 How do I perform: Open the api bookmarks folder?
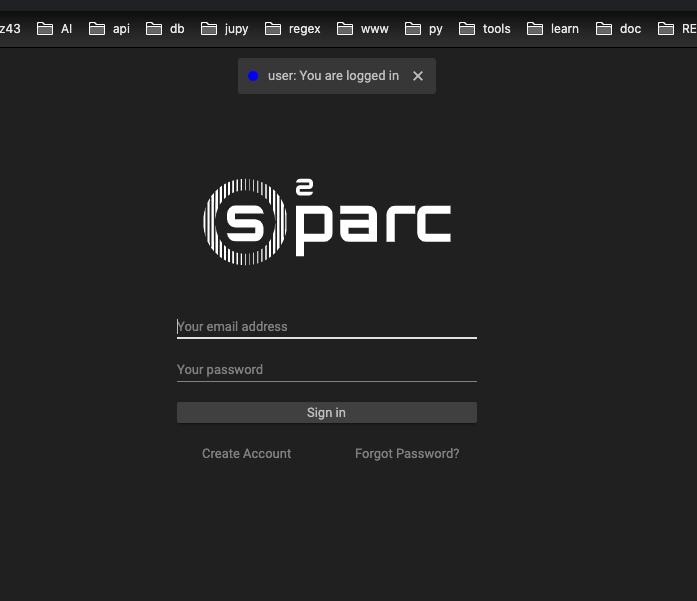tap(109, 29)
